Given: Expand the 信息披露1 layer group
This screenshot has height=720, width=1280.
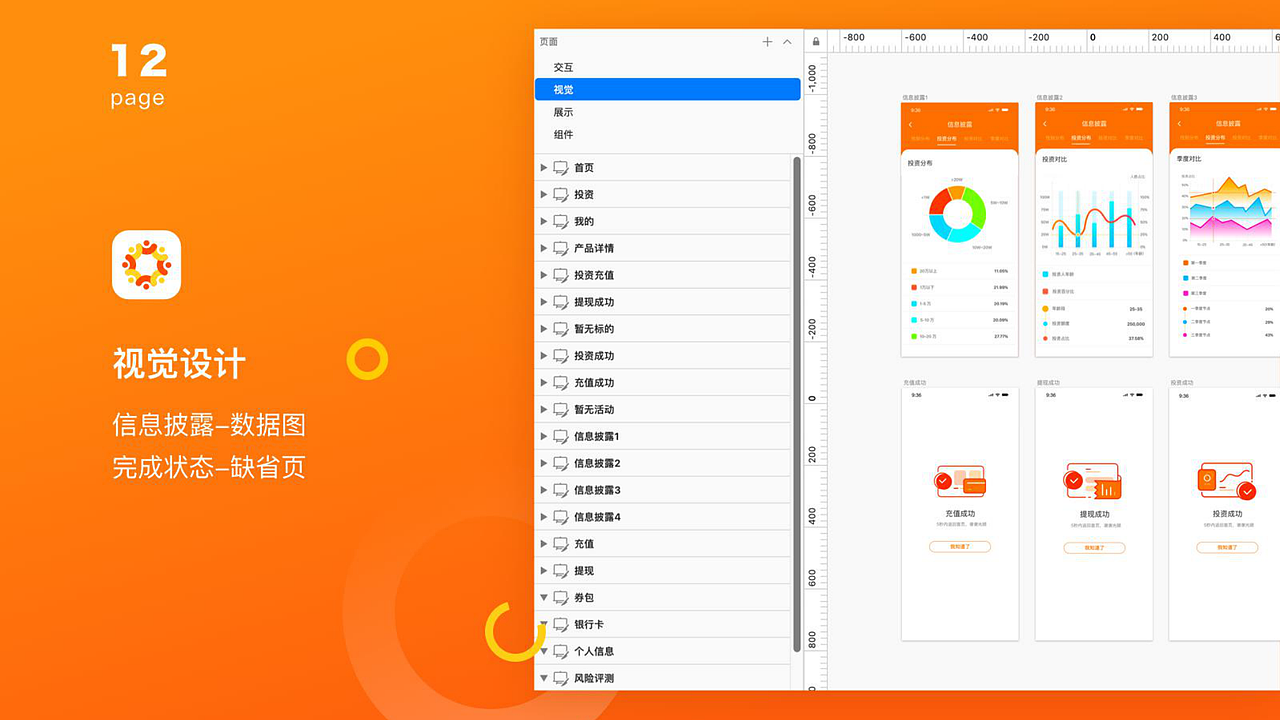Looking at the screenshot, I should (x=544, y=437).
